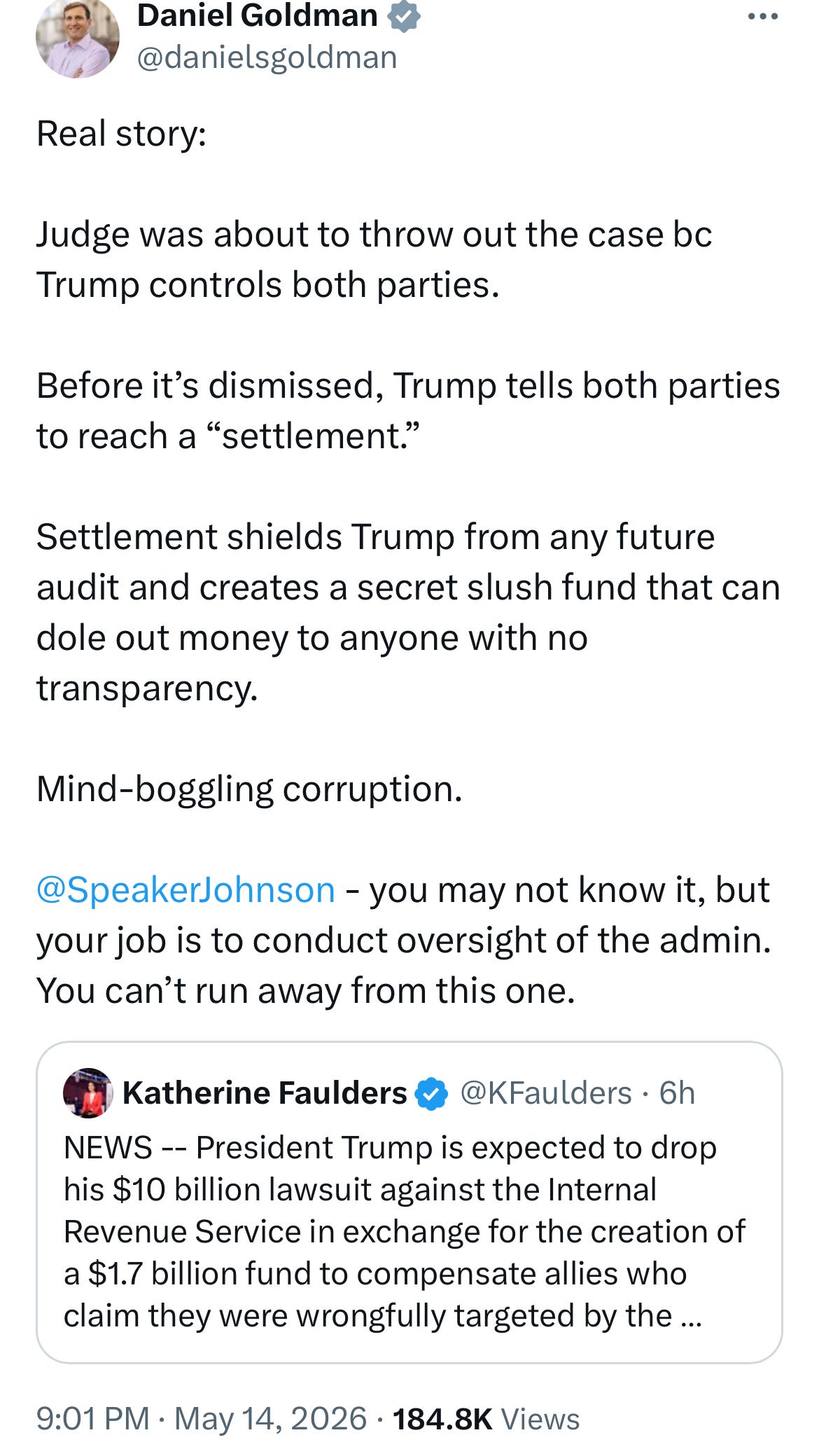Open Daniel Goldman's profile picture
819x1456 pixels.
(x=78, y=36)
